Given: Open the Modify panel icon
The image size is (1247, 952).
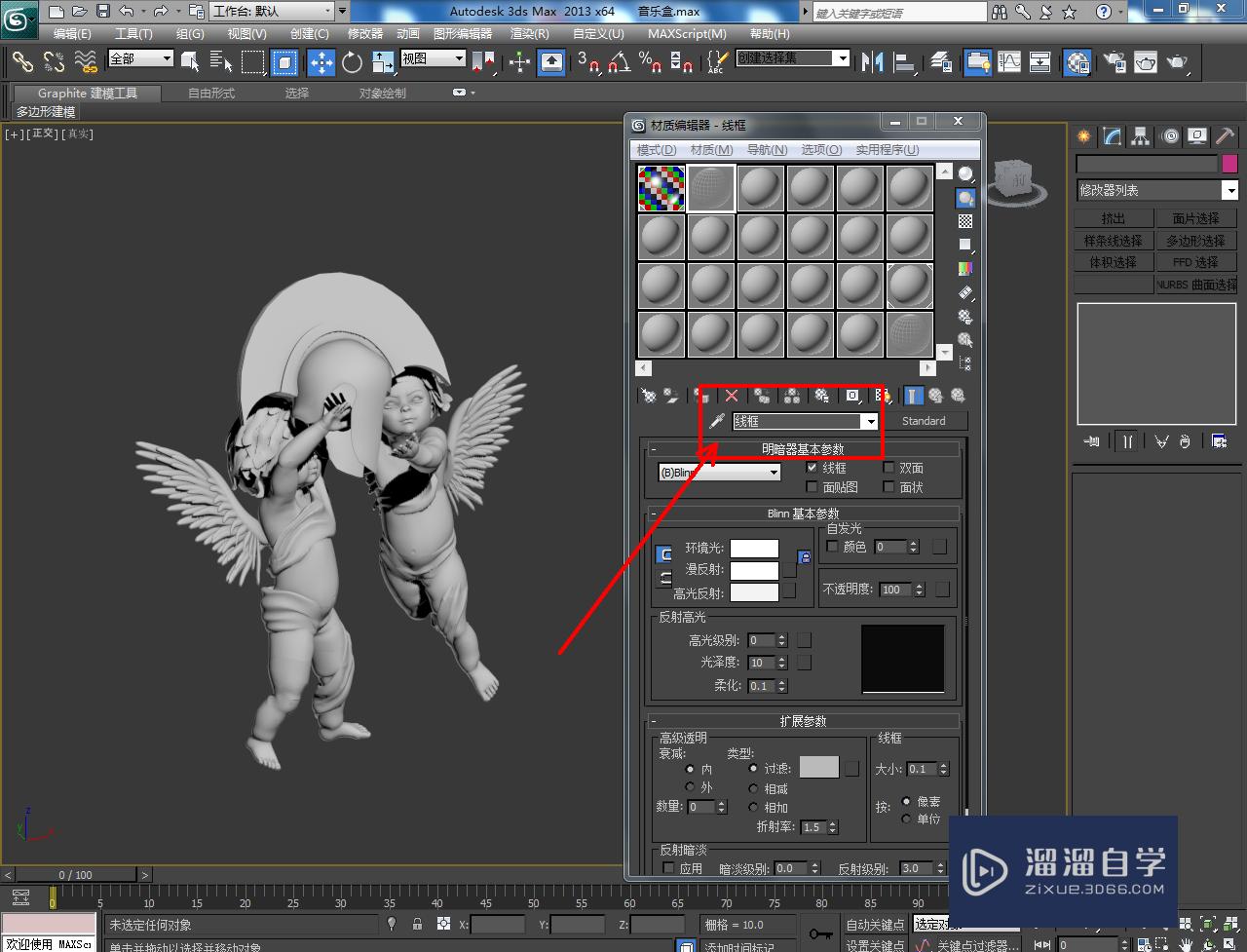Looking at the screenshot, I should (x=1113, y=136).
